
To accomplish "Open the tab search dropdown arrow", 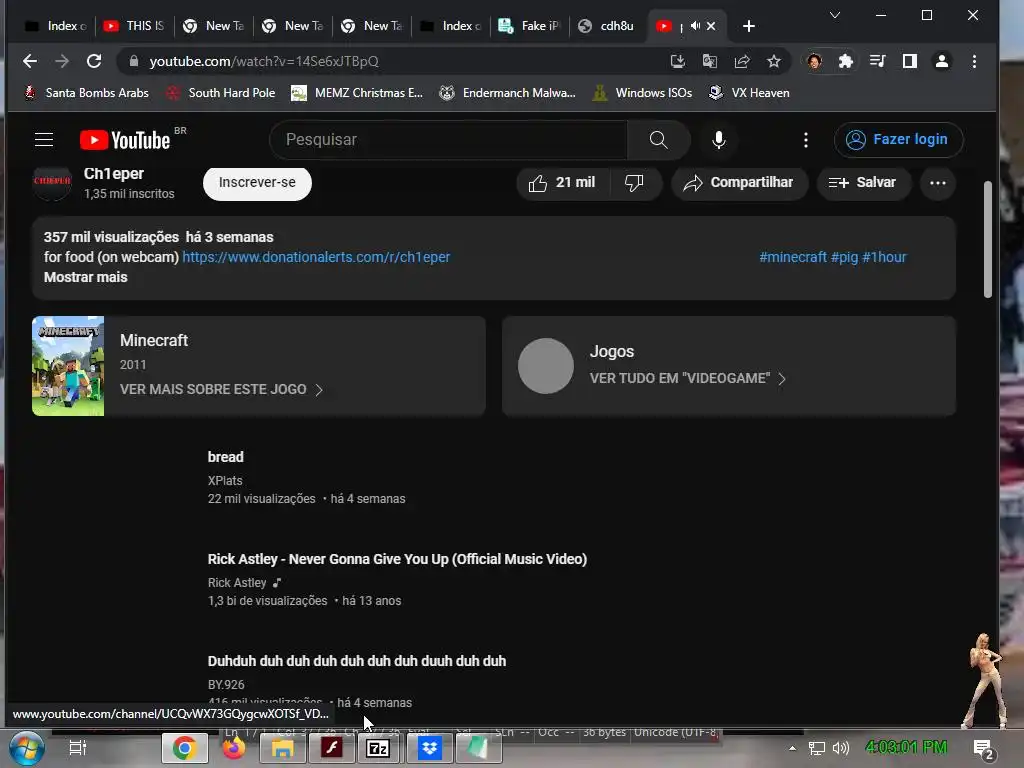I will point(835,15).
